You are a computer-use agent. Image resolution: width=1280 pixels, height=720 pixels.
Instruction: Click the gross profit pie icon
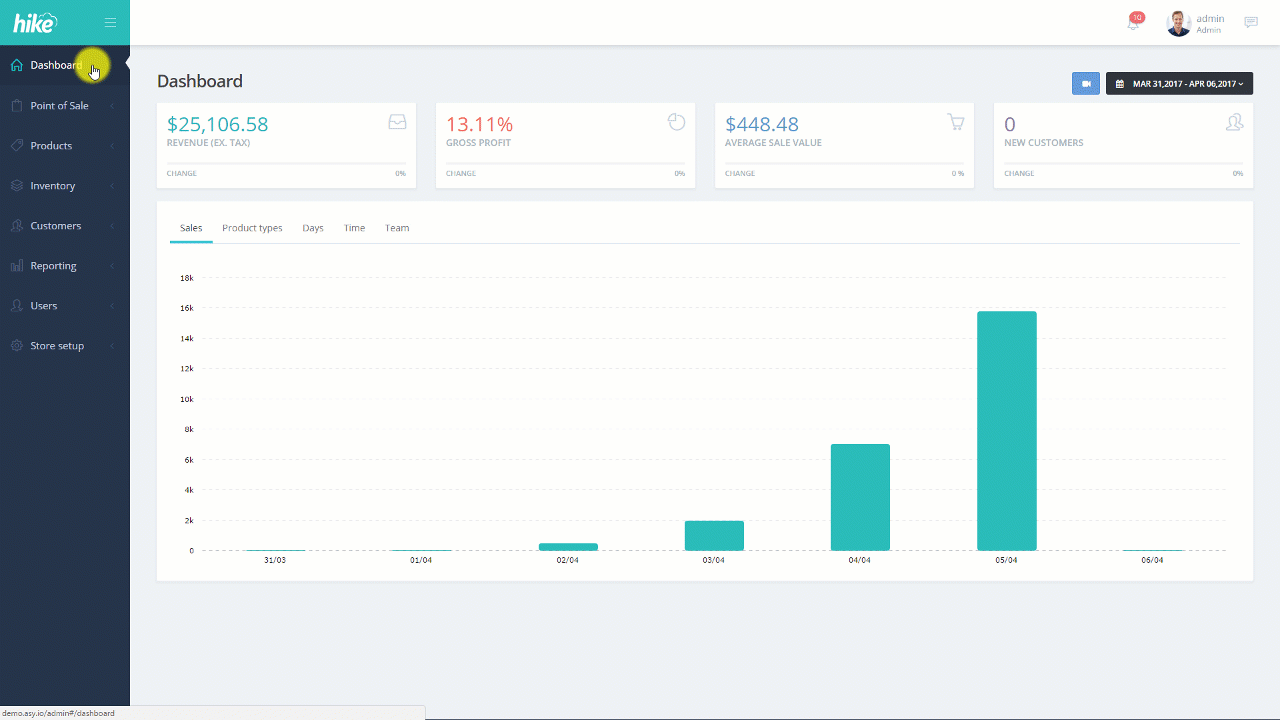(677, 122)
